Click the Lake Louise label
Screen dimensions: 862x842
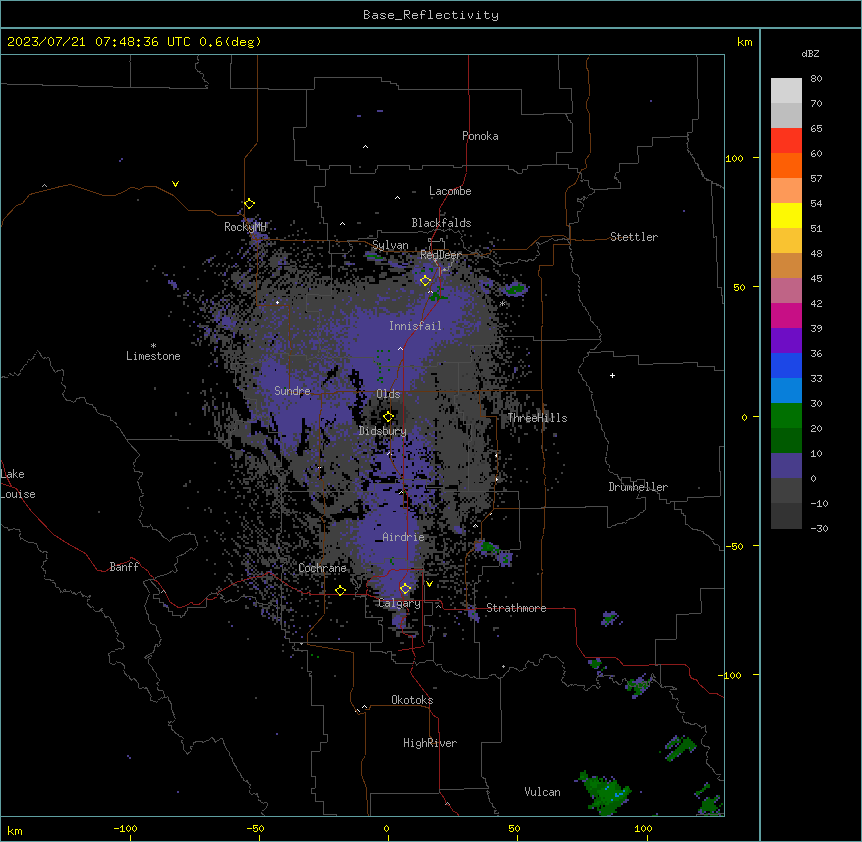point(18,484)
